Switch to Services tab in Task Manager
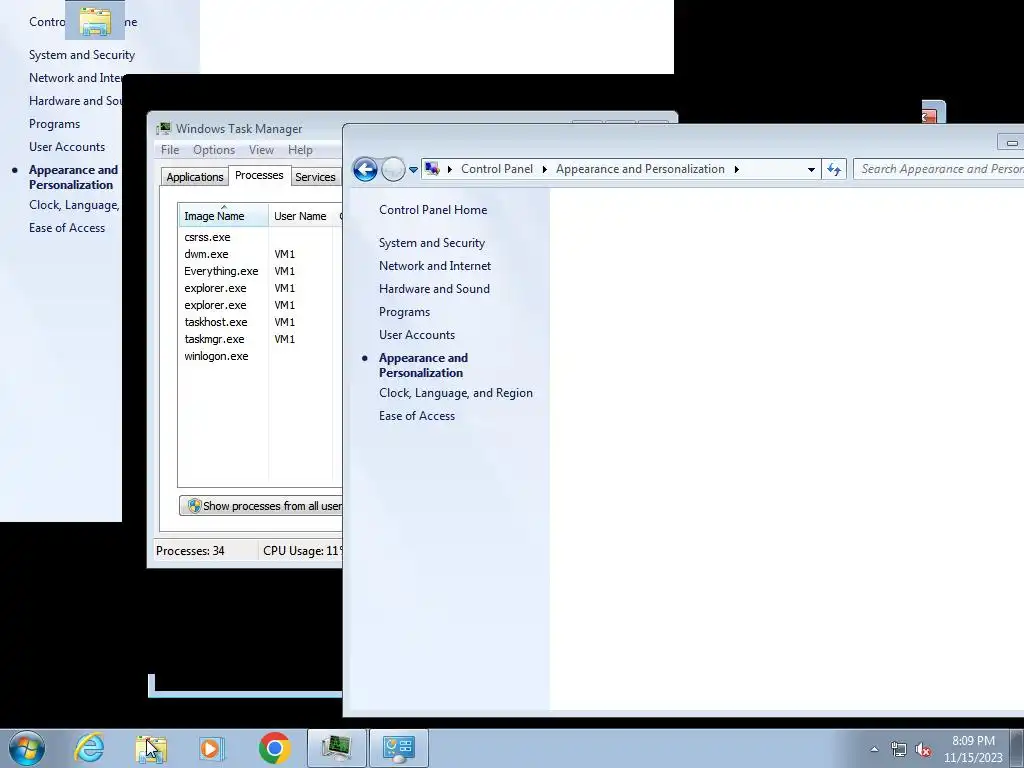The image size is (1024, 768). point(315,177)
